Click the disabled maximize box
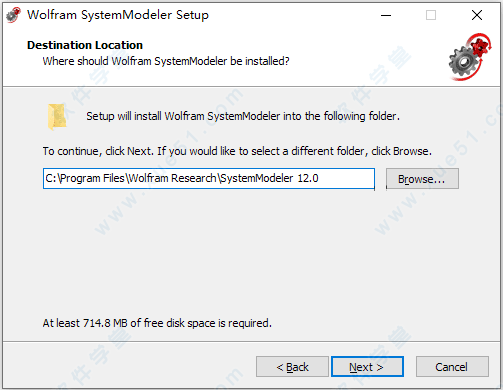 tap(431, 15)
